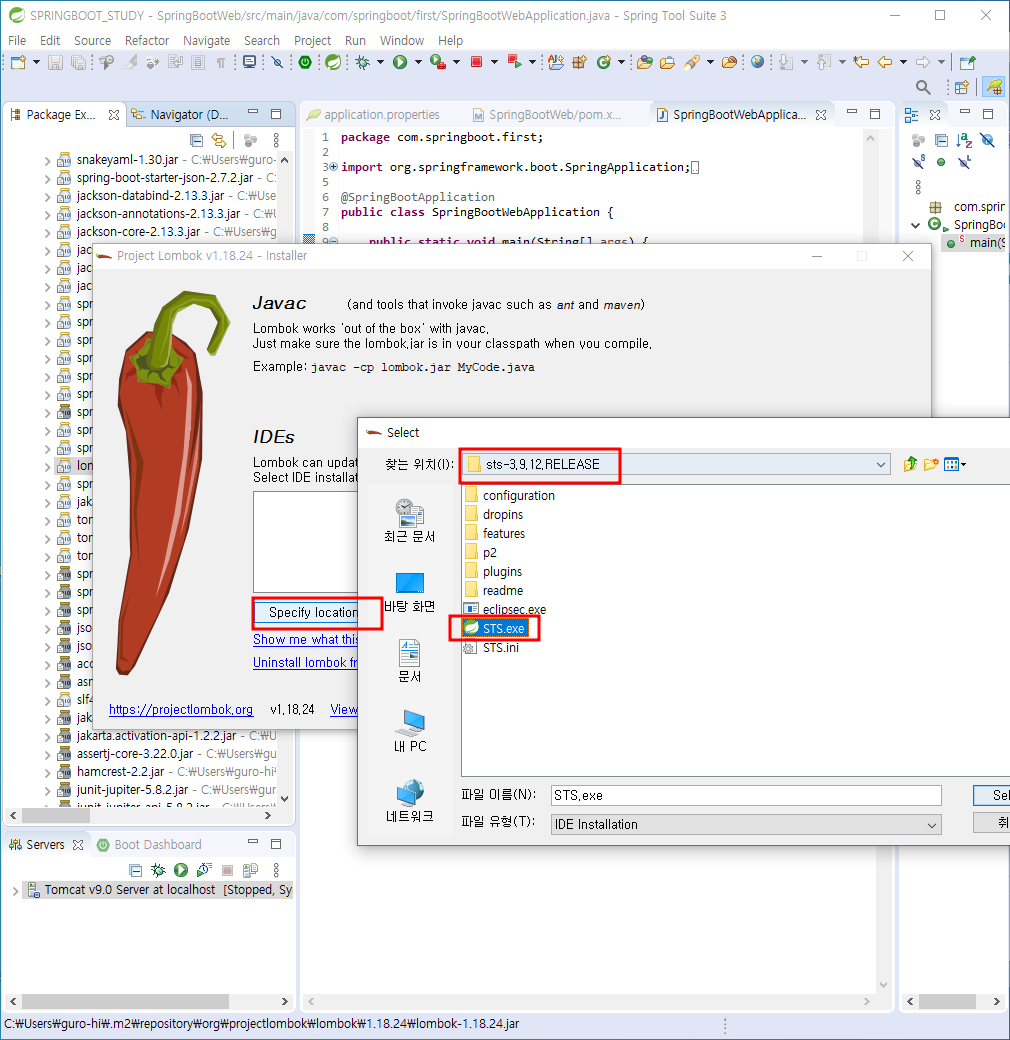This screenshot has height=1040, width=1010.
Task: Open Run button dropdown arrow
Action: coord(418,62)
